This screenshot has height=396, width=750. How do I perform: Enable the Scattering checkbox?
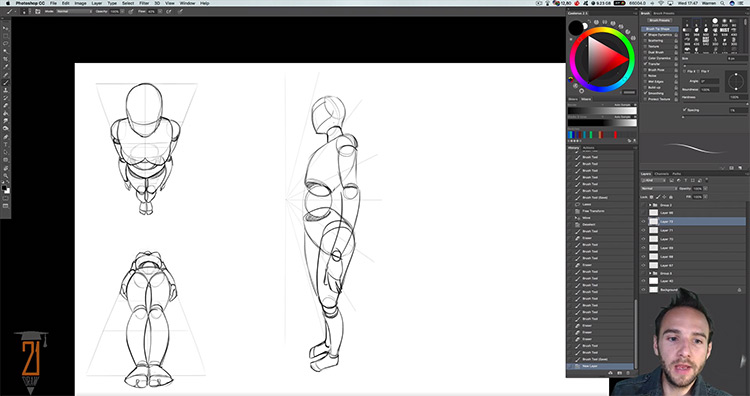[645, 41]
